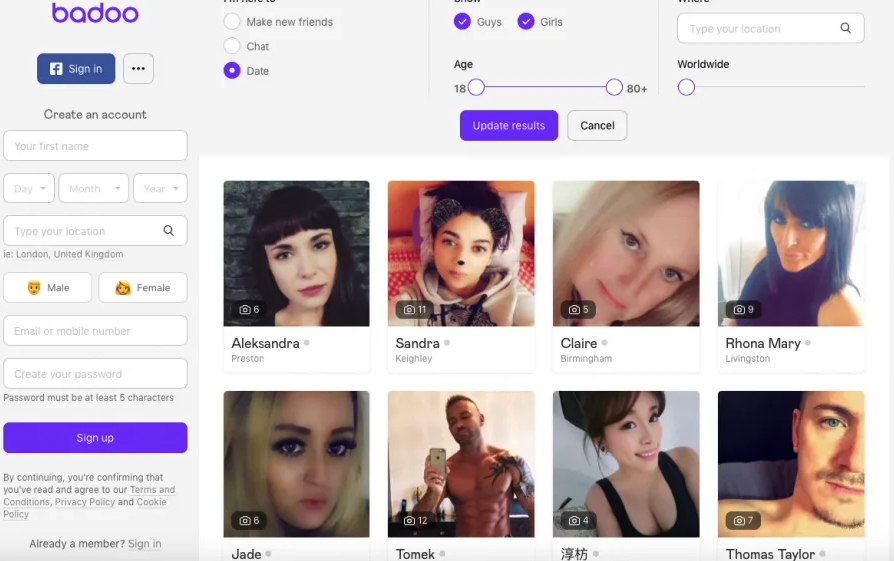Select the Female gender option
The image size is (894, 561).
tap(143, 287)
